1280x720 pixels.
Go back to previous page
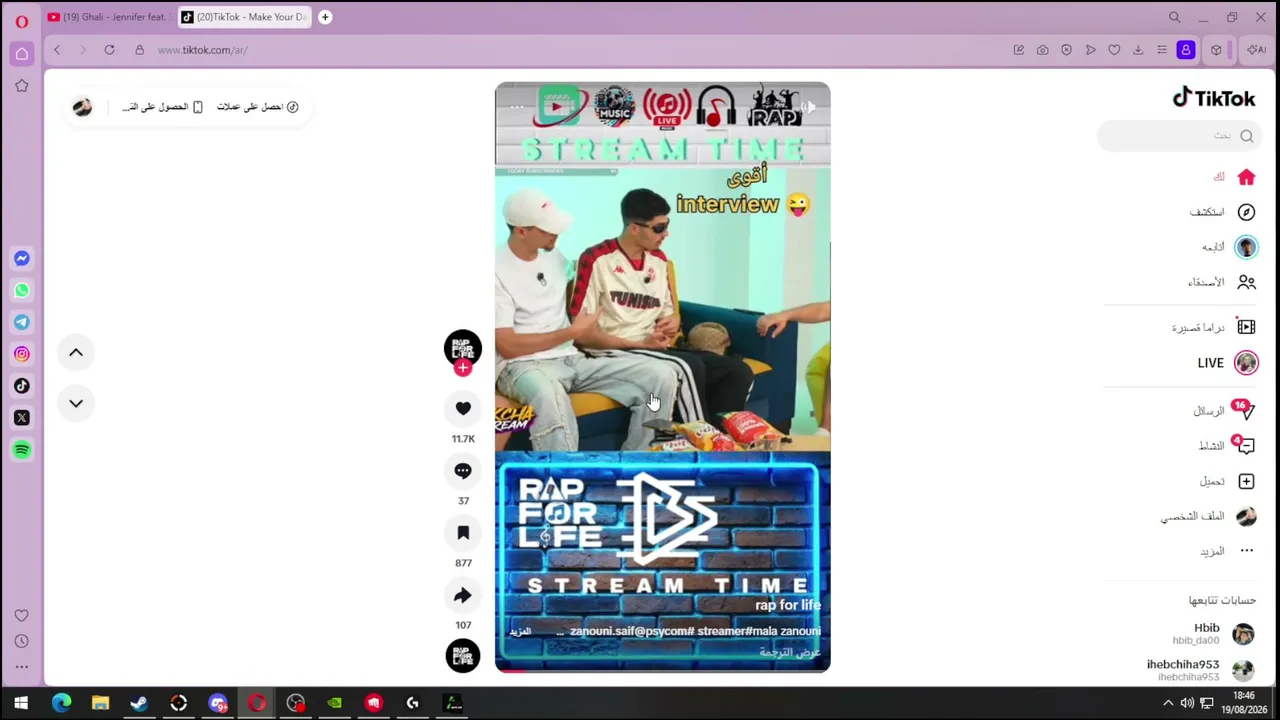click(x=57, y=50)
